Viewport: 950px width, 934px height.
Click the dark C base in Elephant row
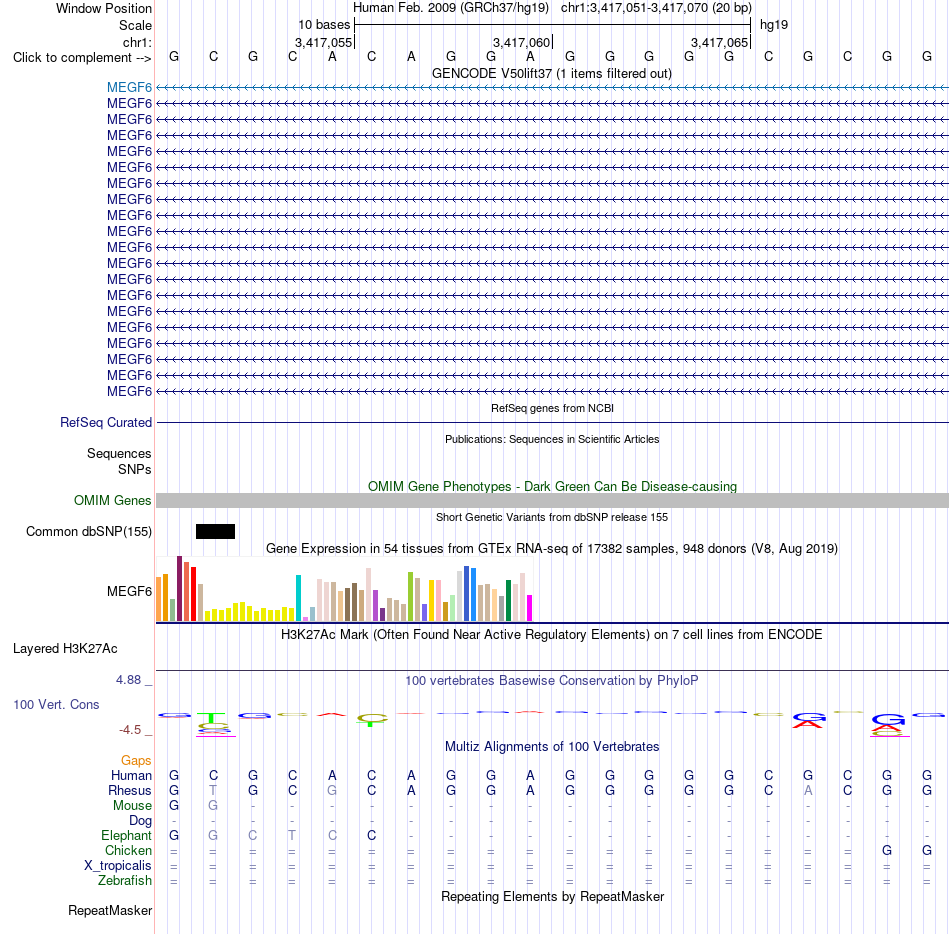click(x=371, y=835)
